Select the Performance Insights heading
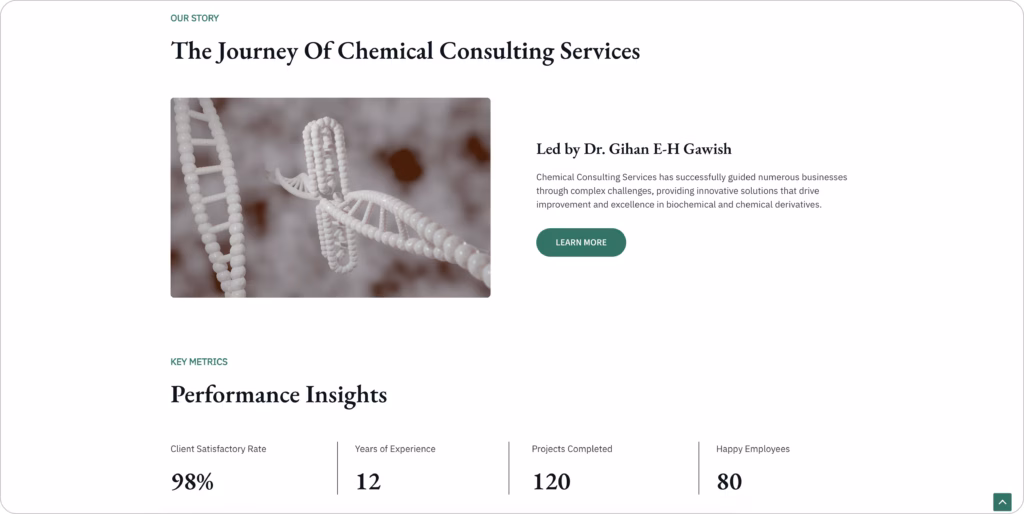The height and width of the screenshot is (514, 1024). (x=279, y=394)
